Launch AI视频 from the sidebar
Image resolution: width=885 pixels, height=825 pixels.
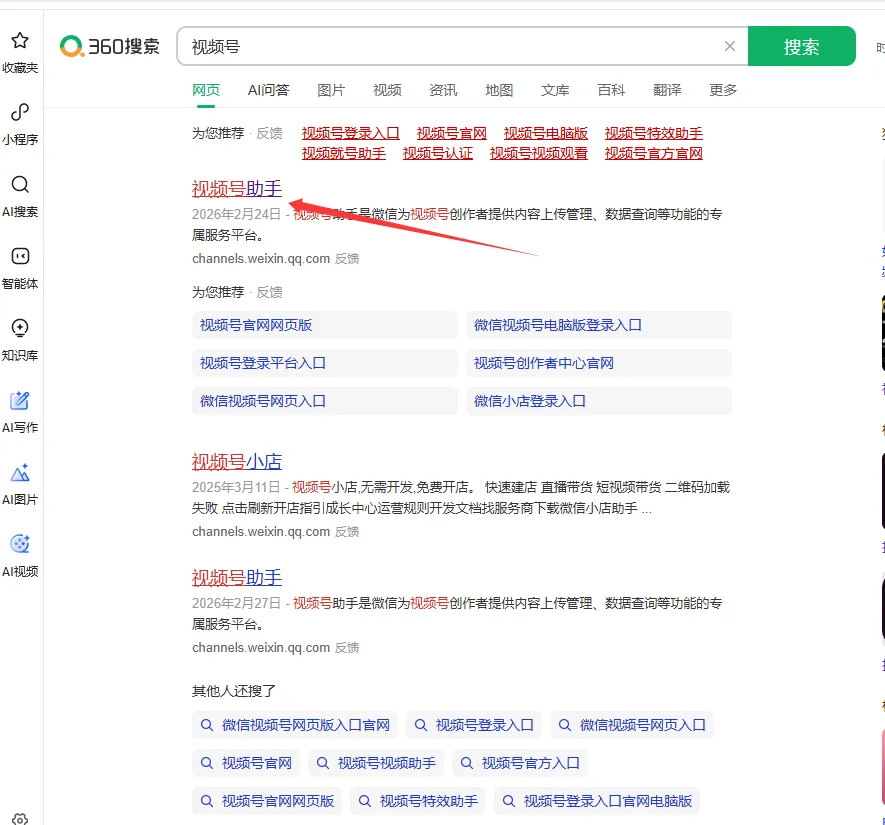click(20, 544)
